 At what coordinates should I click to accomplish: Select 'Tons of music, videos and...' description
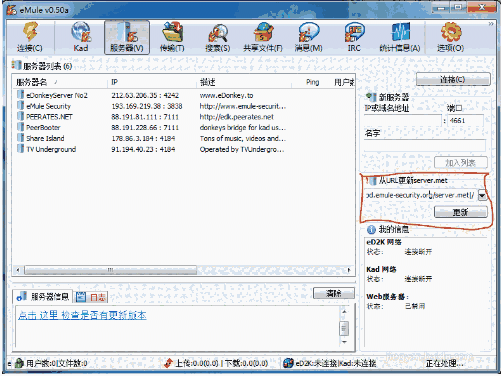tap(243, 138)
